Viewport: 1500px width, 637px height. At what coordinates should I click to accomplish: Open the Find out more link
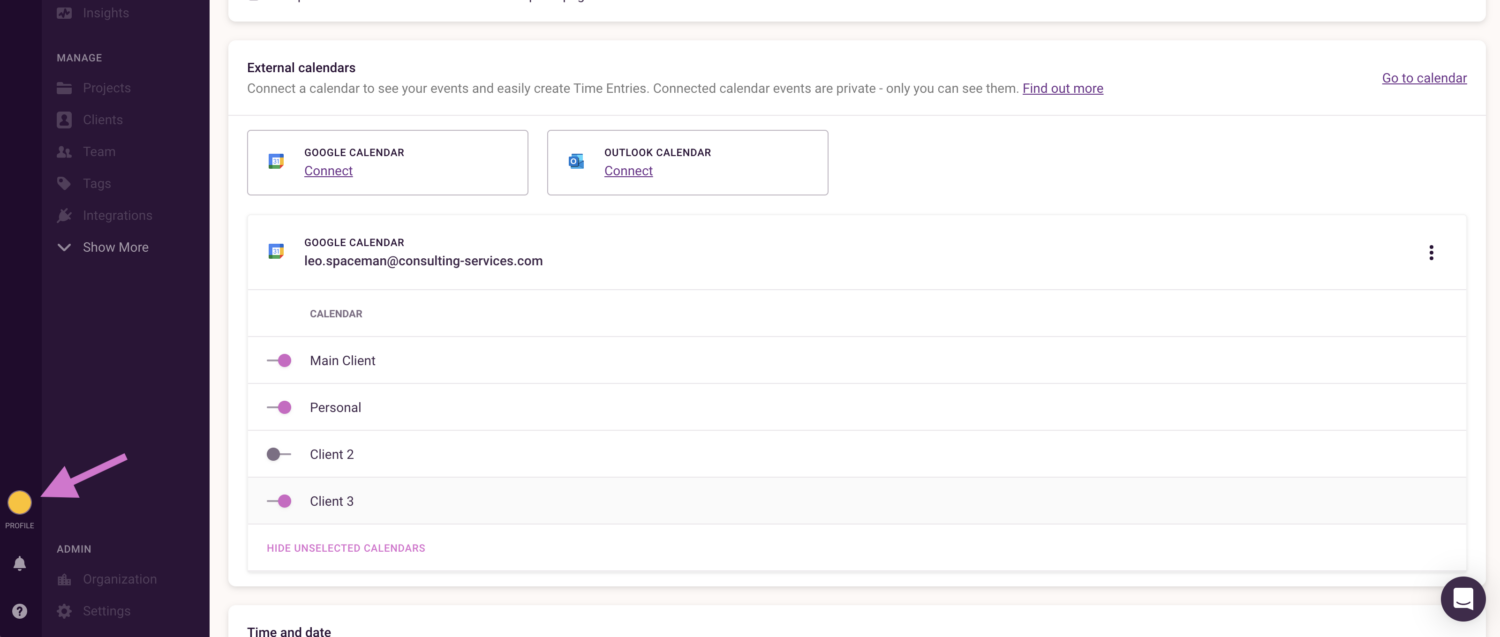[1062, 89]
